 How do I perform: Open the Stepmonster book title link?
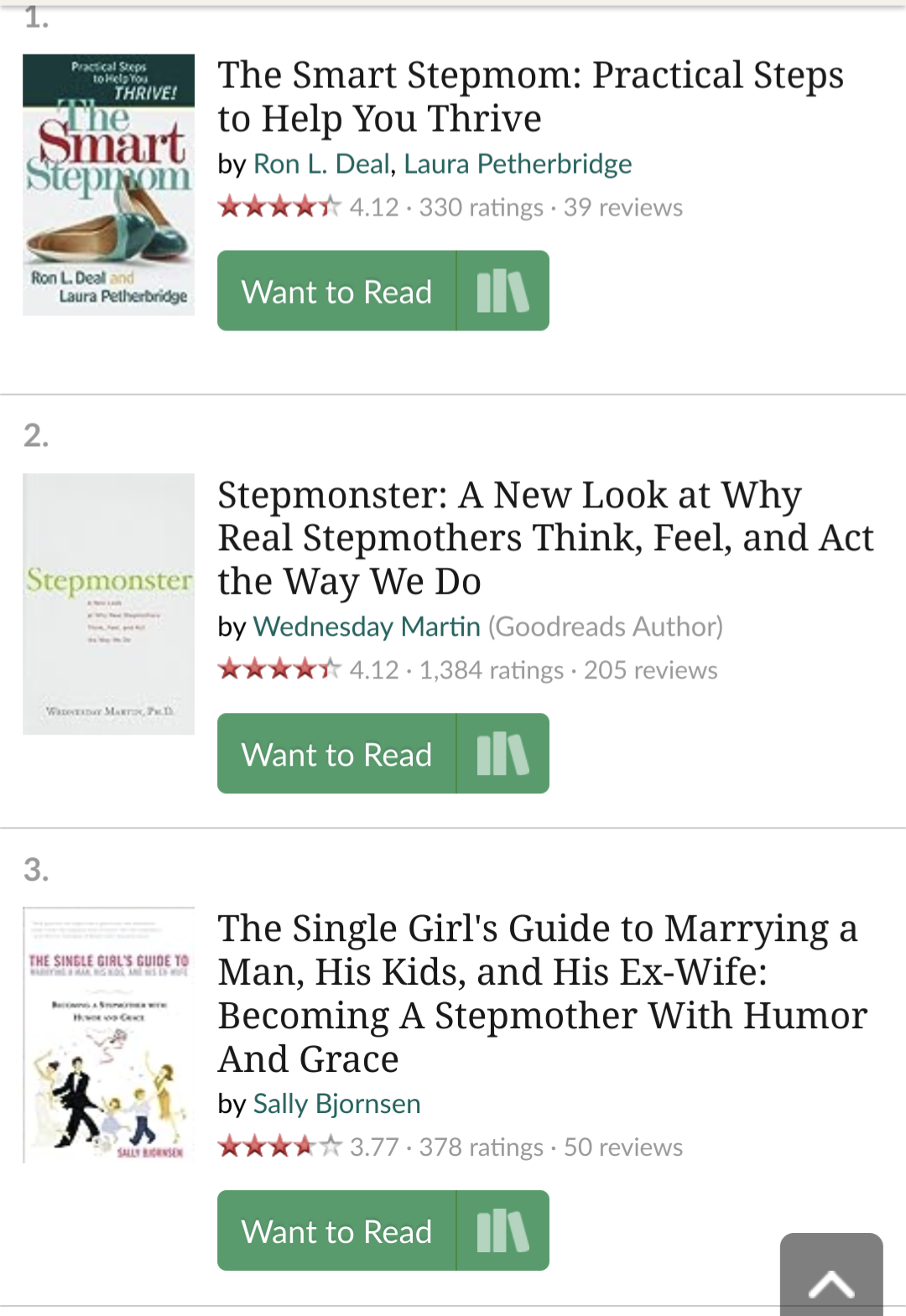pos(545,538)
